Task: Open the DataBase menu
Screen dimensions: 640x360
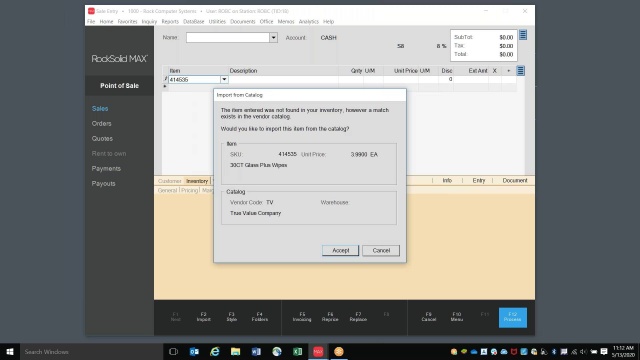Action: tap(193, 22)
